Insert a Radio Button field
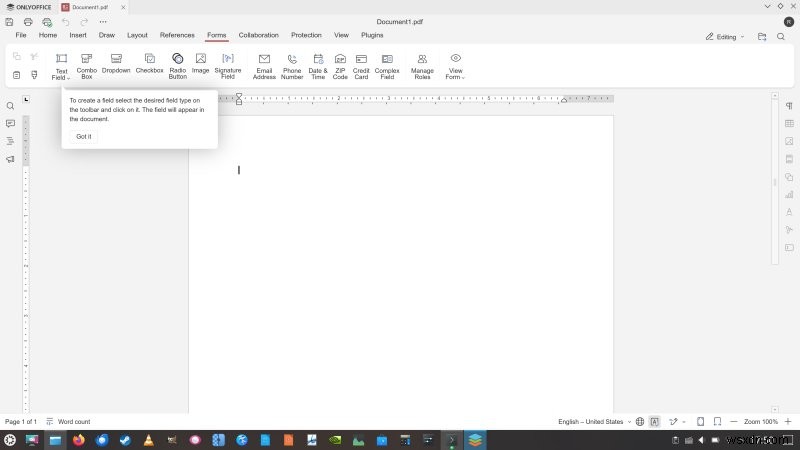The image size is (800, 450). (178, 66)
